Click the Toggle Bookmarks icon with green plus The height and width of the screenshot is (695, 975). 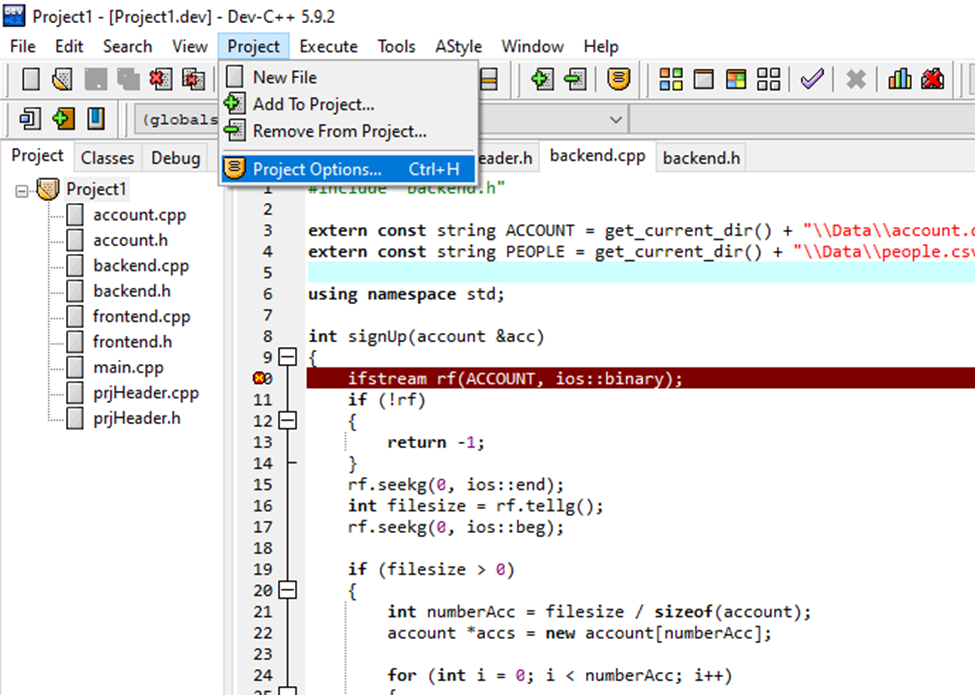[63, 119]
